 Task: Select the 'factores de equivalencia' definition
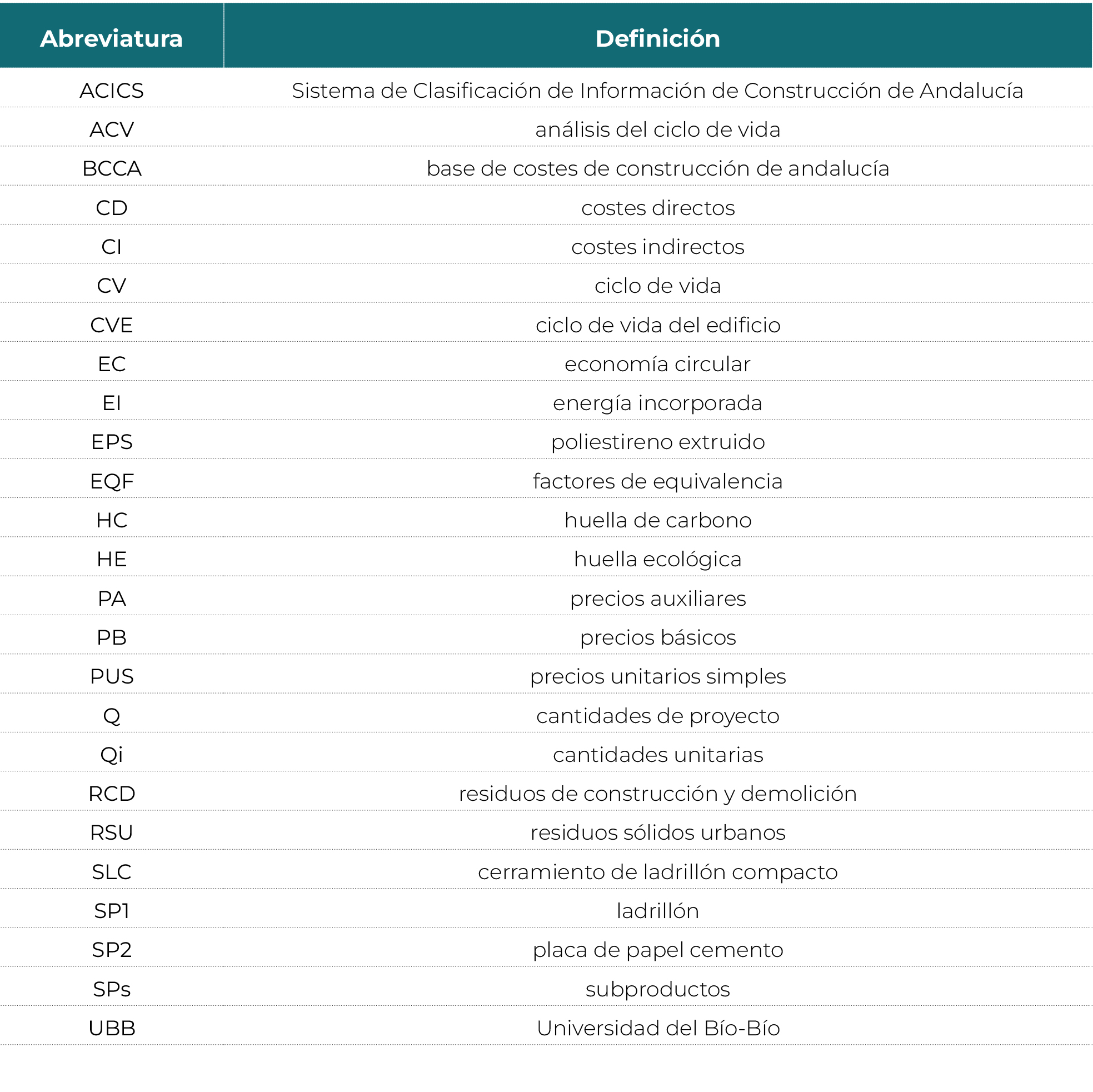(x=657, y=481)
